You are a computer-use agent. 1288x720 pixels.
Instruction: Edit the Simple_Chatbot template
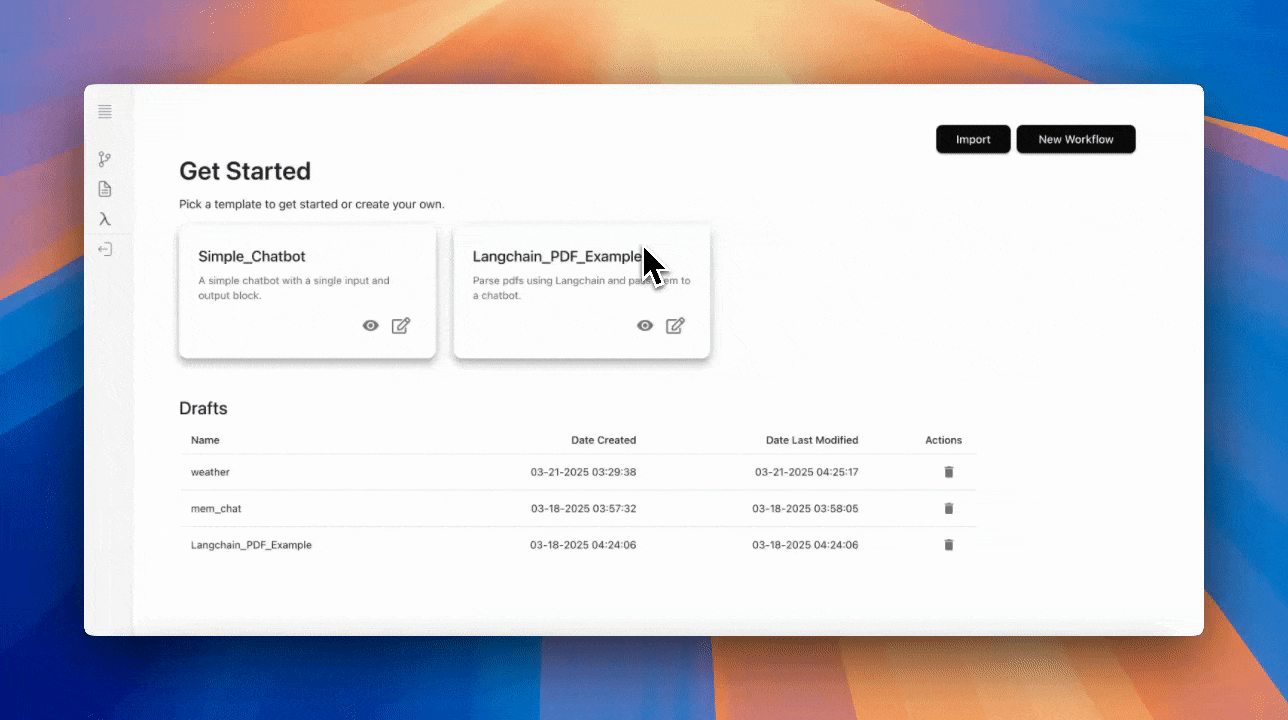coord(401,325)
